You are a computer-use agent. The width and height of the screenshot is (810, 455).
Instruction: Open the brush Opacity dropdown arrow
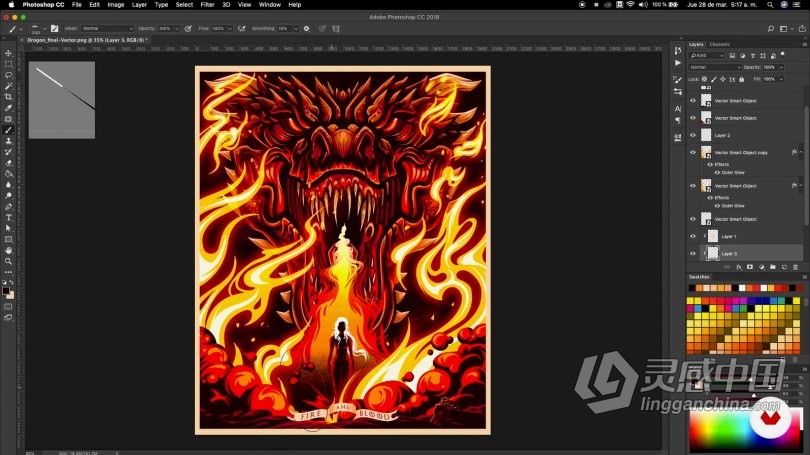click(x=177, y=29)
